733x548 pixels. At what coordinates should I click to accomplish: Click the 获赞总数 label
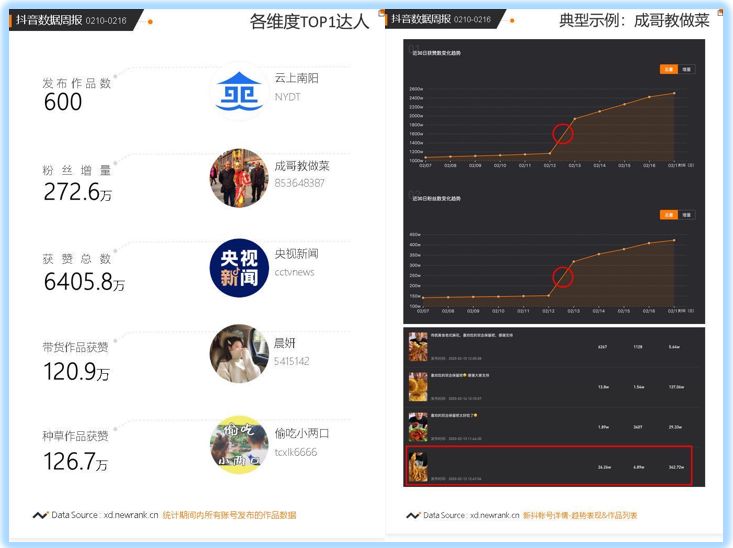(77, 259)
